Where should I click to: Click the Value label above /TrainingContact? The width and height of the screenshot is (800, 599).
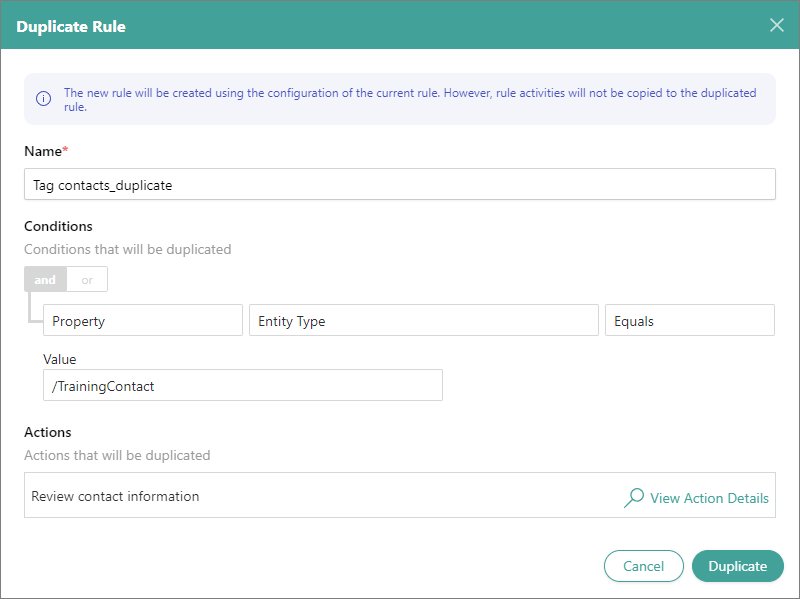pos(60,359)
